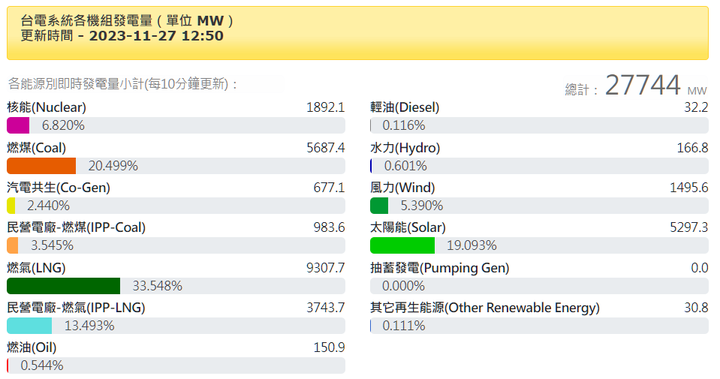This screenshot has height=379, width=720.
Task: Select the yellow Co-Gen bar segment
Action: click(11, 206)
